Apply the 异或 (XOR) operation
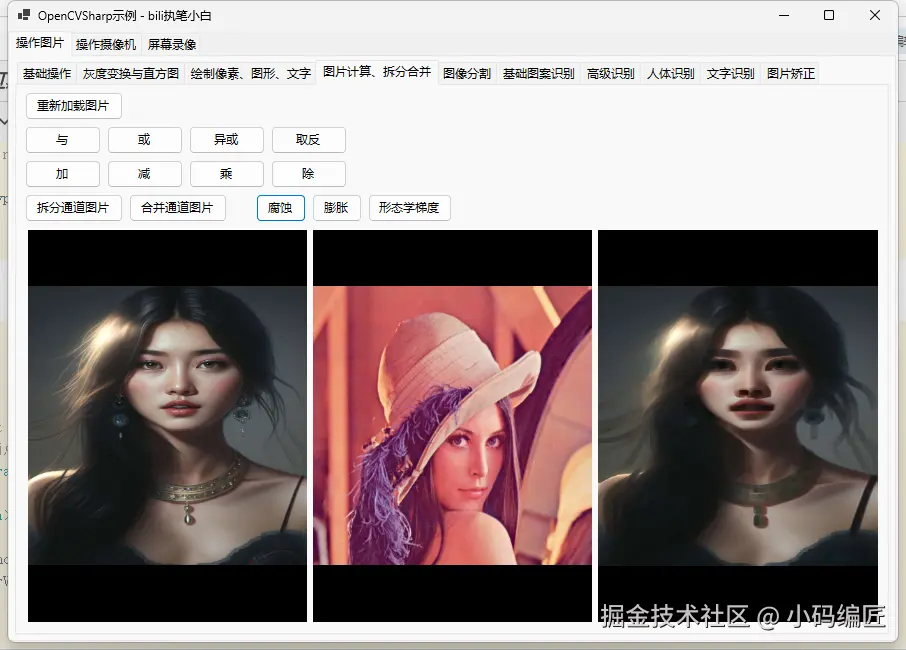The height and width of the screenshot is (650, 906). [x=226, y=140]
